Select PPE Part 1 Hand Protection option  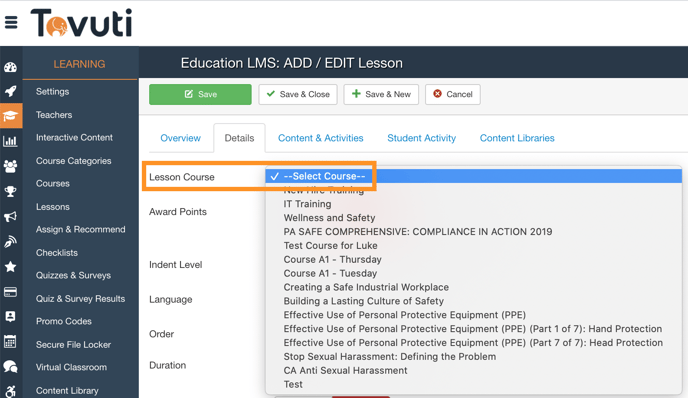click(x=473, y=329)
